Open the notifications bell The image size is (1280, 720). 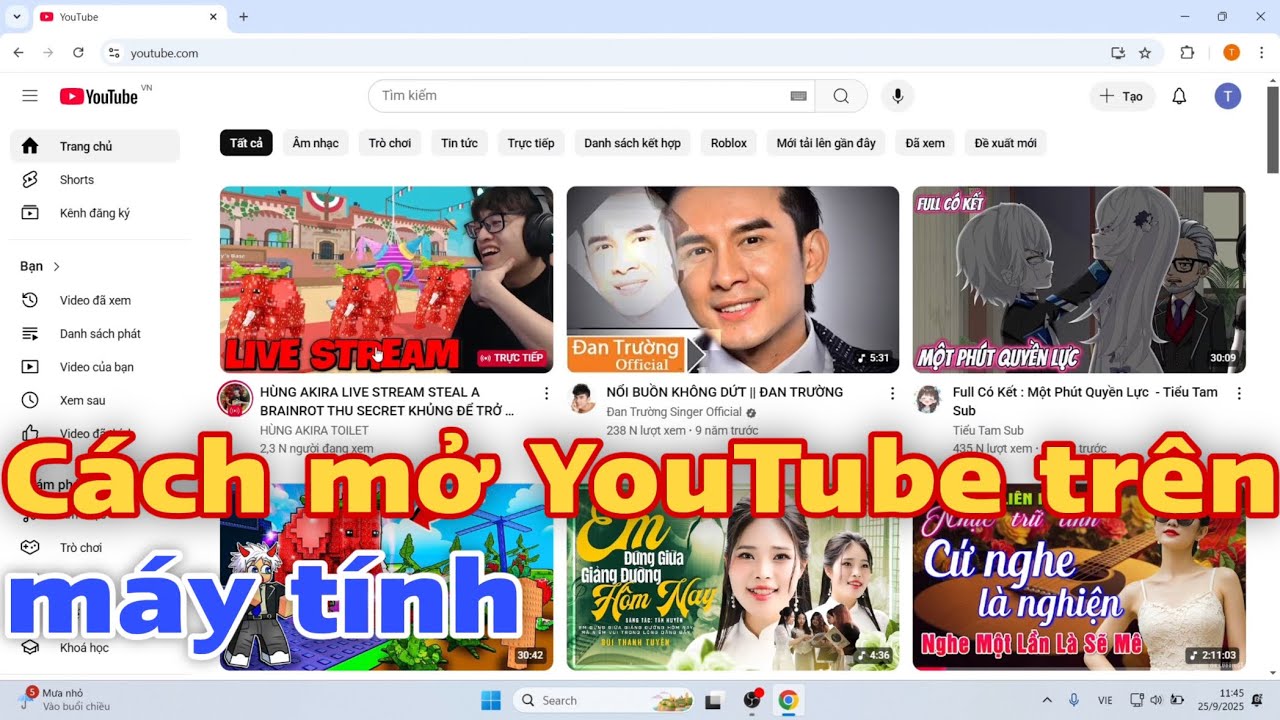1179,96
